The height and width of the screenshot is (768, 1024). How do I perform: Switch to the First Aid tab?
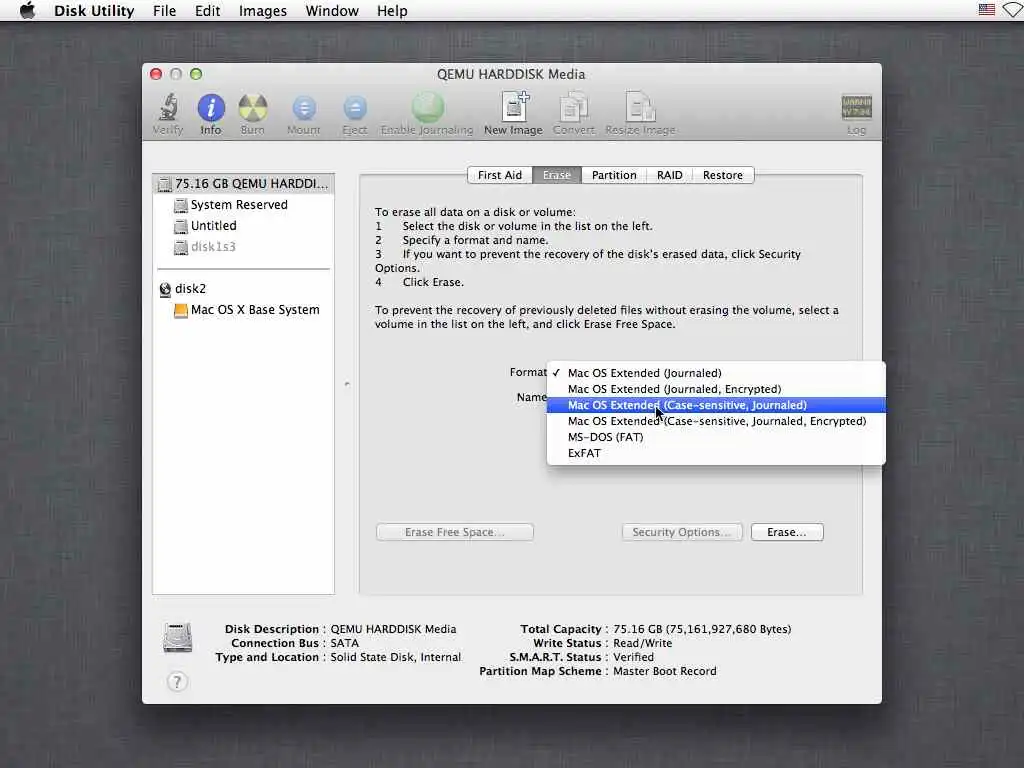[x=500, y=175]
